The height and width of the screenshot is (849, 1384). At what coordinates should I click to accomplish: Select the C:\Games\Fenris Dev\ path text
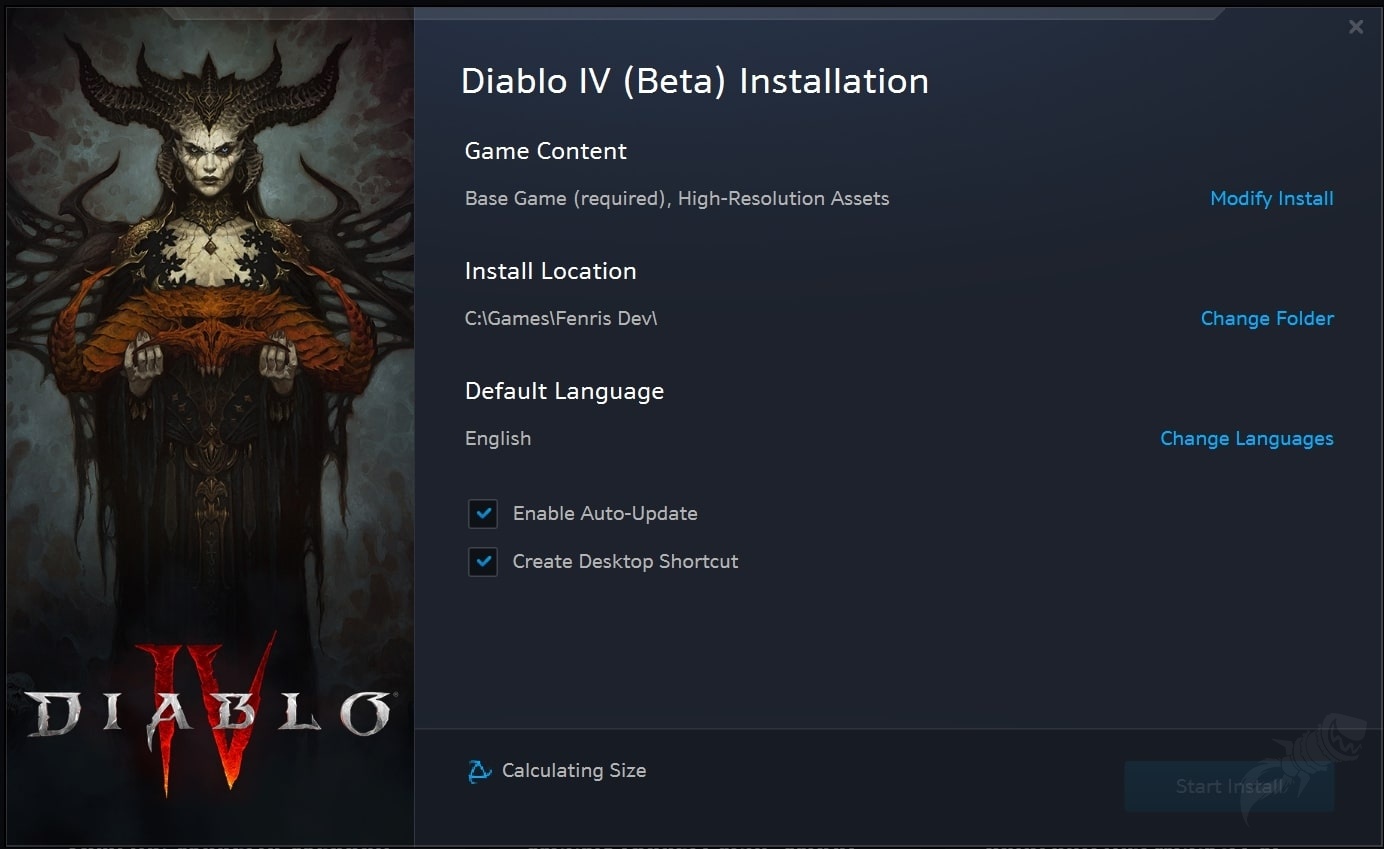560,318
